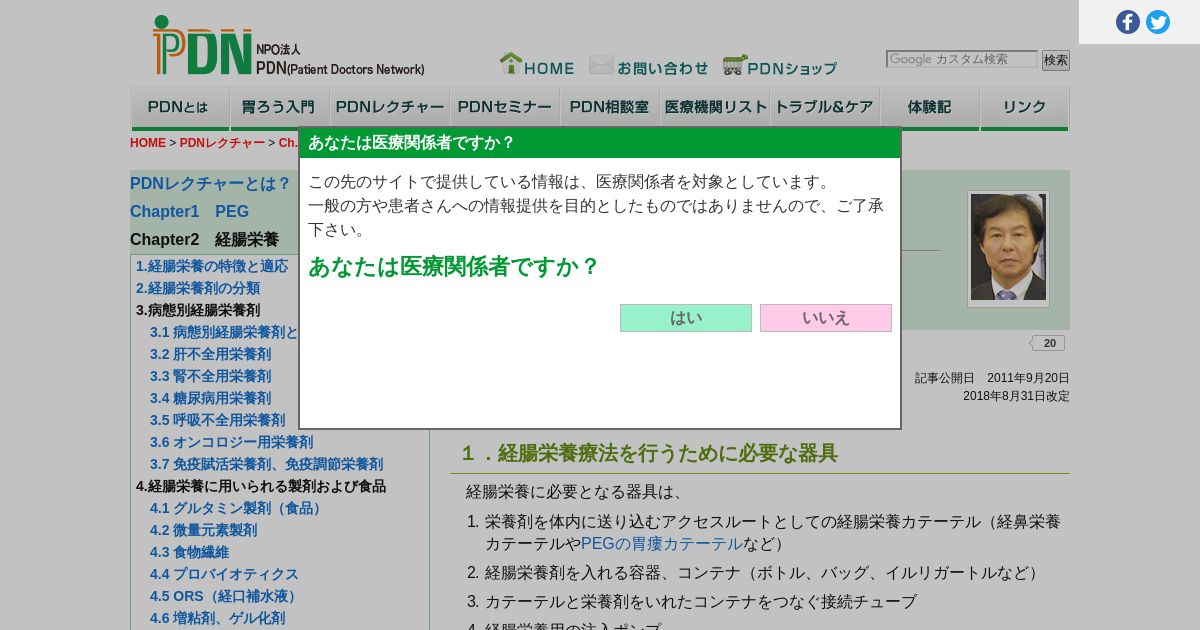
Task: Open the HOME link with house icon
Action: (x=537, y=65)
